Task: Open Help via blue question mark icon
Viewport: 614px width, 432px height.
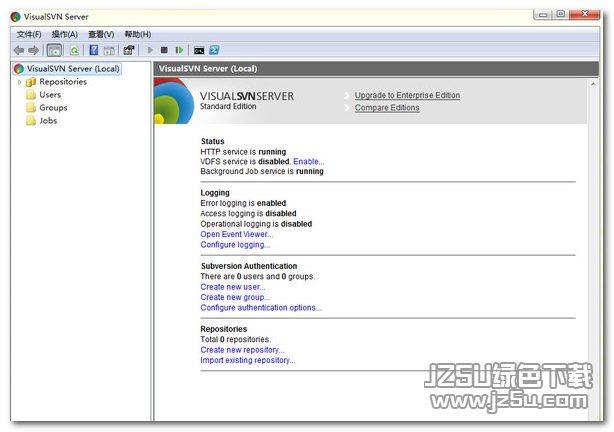Action: click(x=94, y=50)
